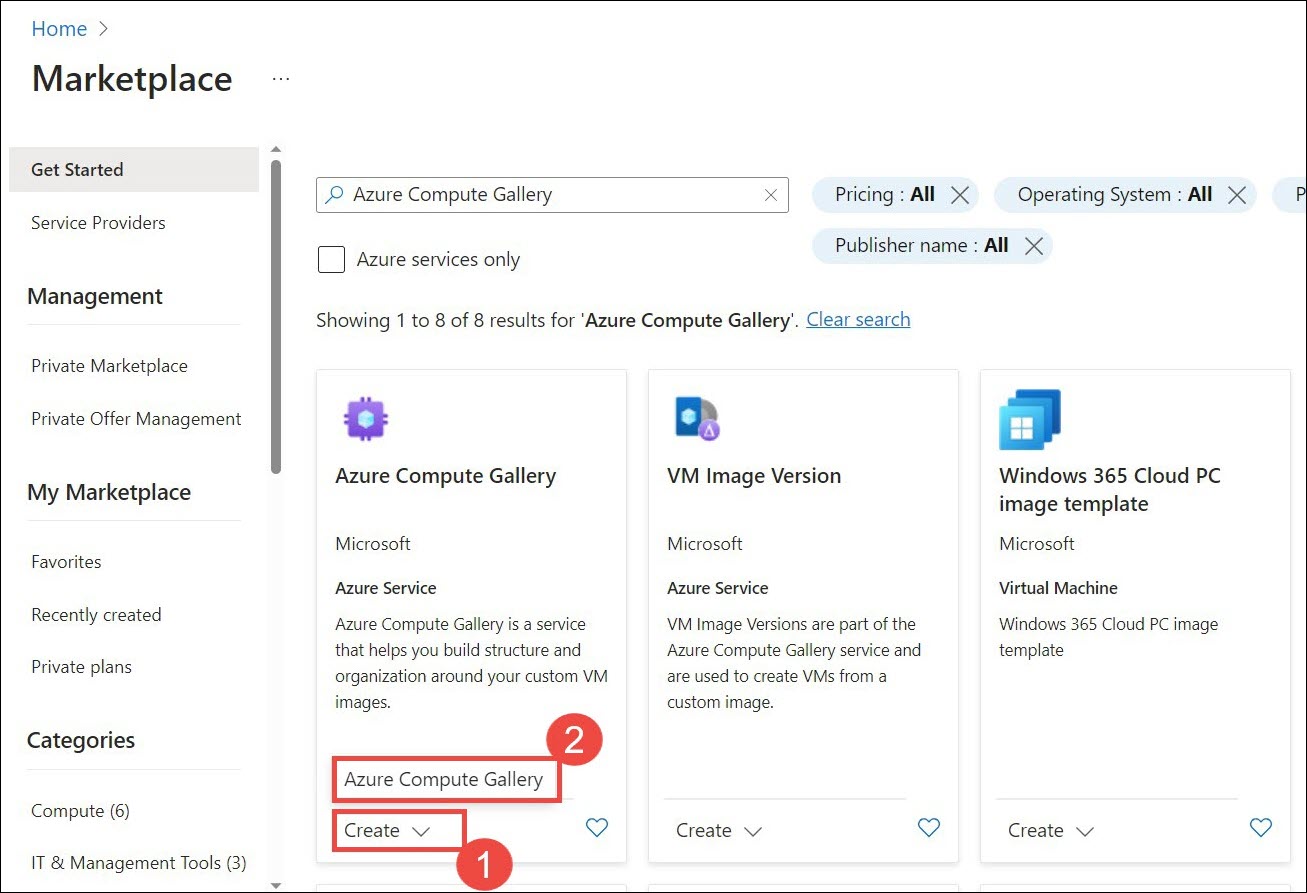
Task: Click Microsoft publisher on Azure Compute Gallery card
Action: click(x=373, y=544)
